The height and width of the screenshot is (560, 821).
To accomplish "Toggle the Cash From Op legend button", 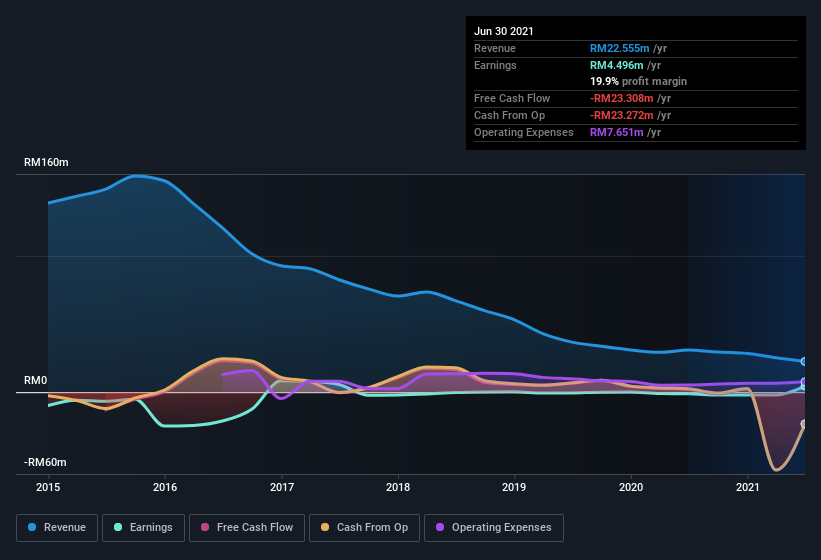I will pos(364,528).
